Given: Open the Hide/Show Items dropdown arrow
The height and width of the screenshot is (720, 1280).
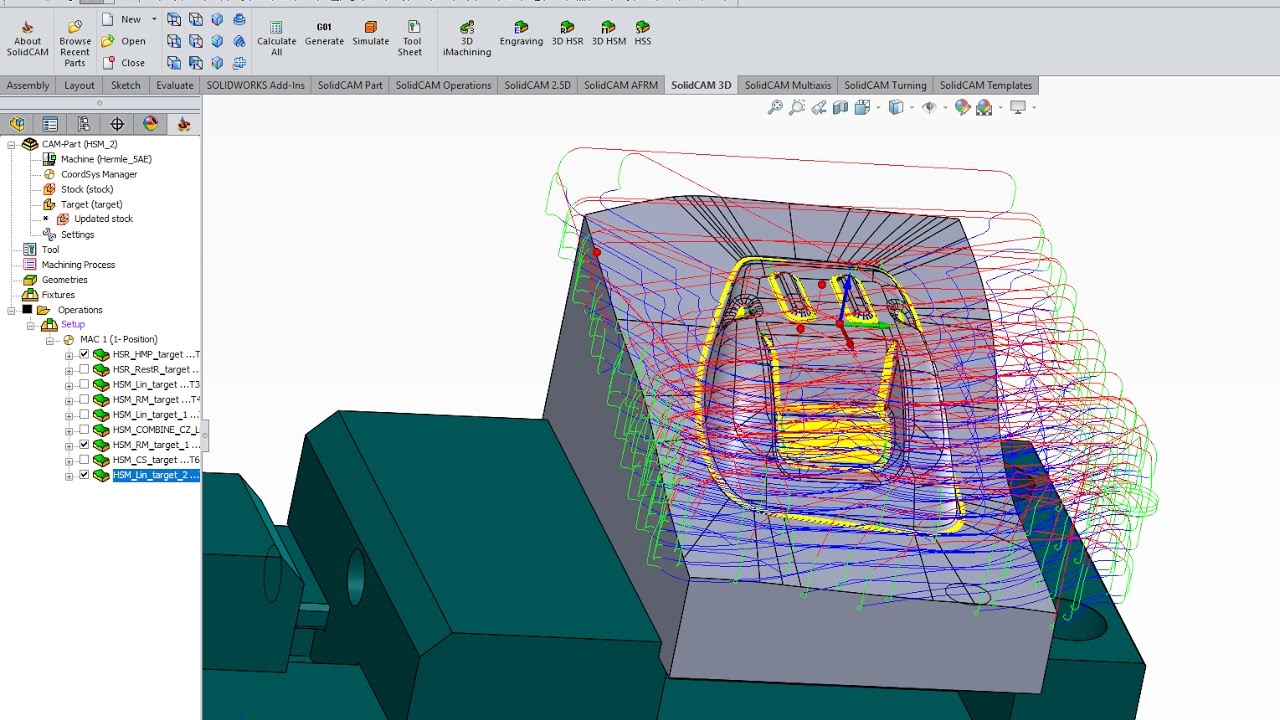Looking at the screenshot, I should click(x=944, y=107).
